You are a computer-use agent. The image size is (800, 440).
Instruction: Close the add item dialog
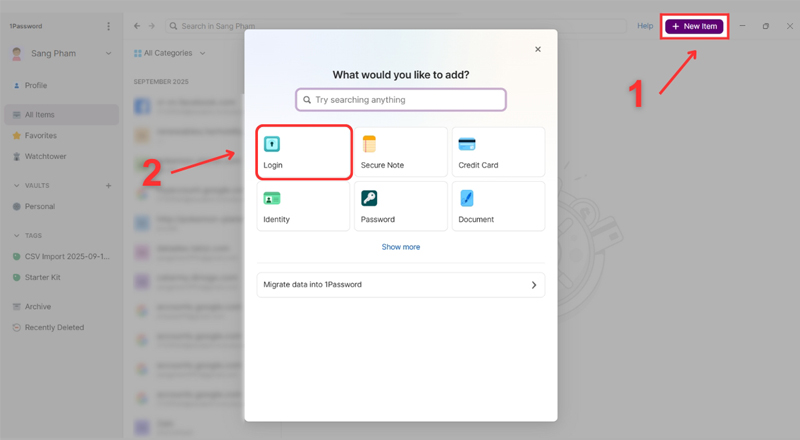click(538, 49)
